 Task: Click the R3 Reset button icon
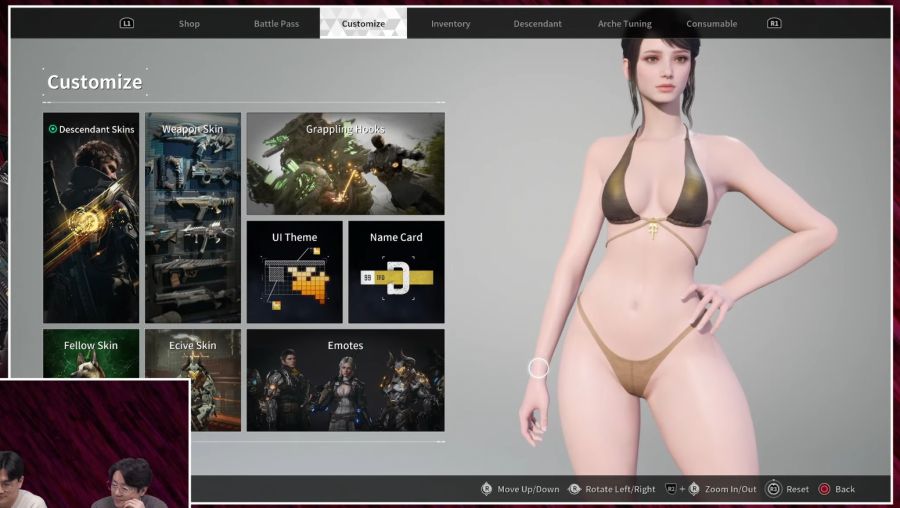pos(773,489)
